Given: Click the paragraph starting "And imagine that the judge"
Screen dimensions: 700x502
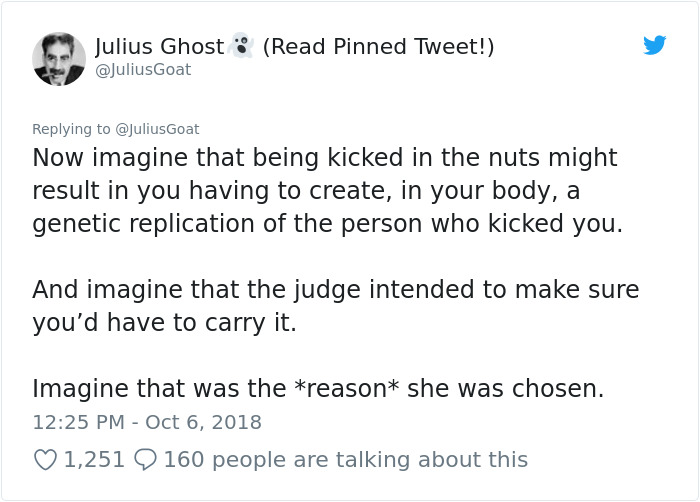Looking at the screenshot, I should pyautogui.click(x=335, y=306).
